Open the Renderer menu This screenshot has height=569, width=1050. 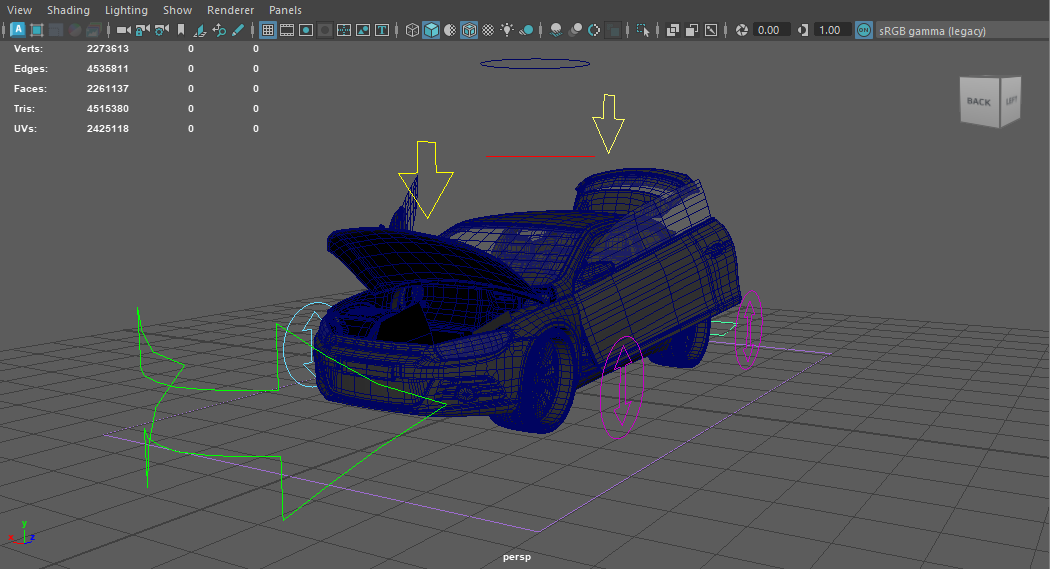(x=230, y=10)
